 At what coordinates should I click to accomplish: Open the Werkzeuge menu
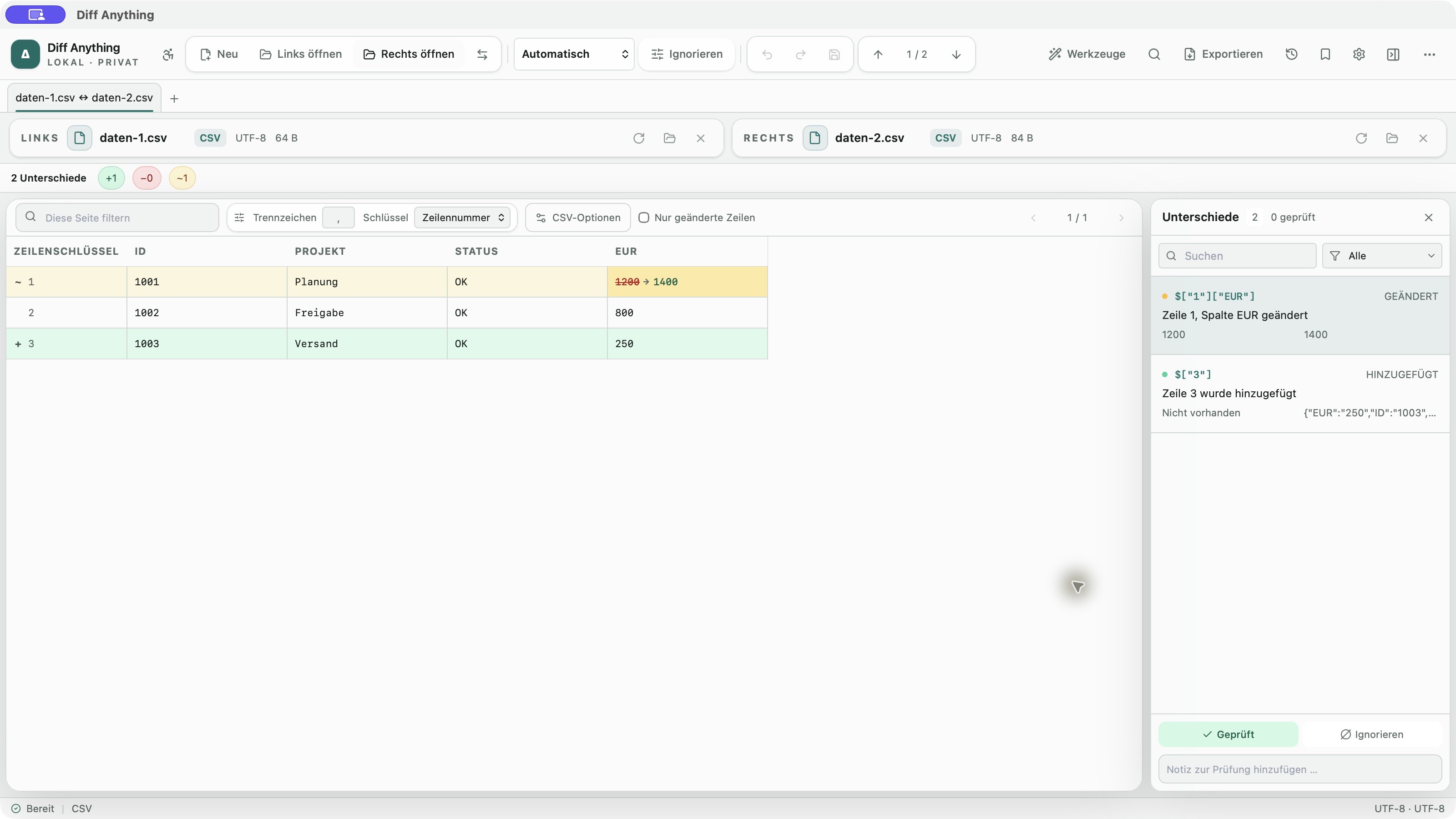pos(1087,54)
